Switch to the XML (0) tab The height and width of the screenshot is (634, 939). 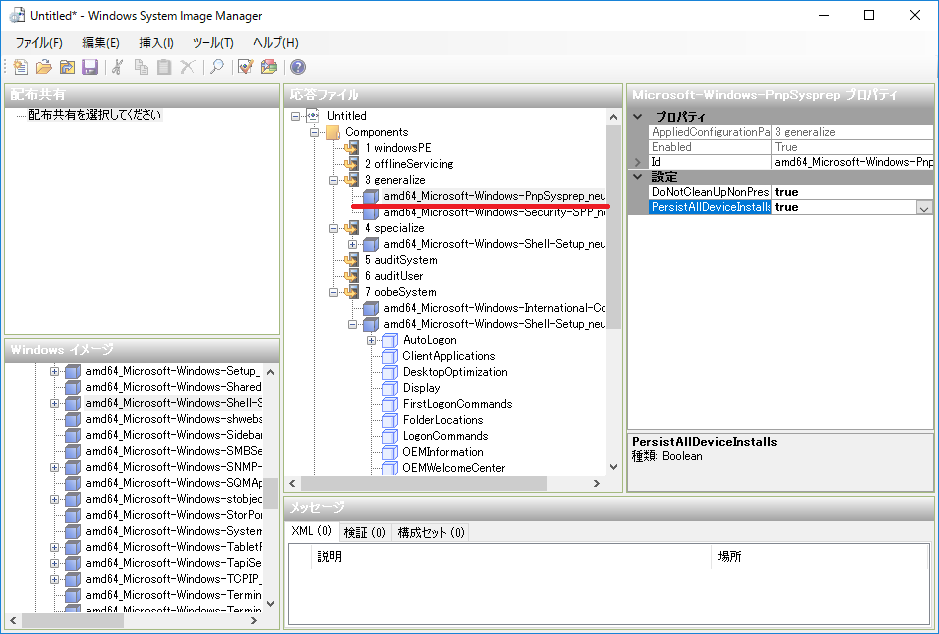pyautogui.click(x=311, y=531)
